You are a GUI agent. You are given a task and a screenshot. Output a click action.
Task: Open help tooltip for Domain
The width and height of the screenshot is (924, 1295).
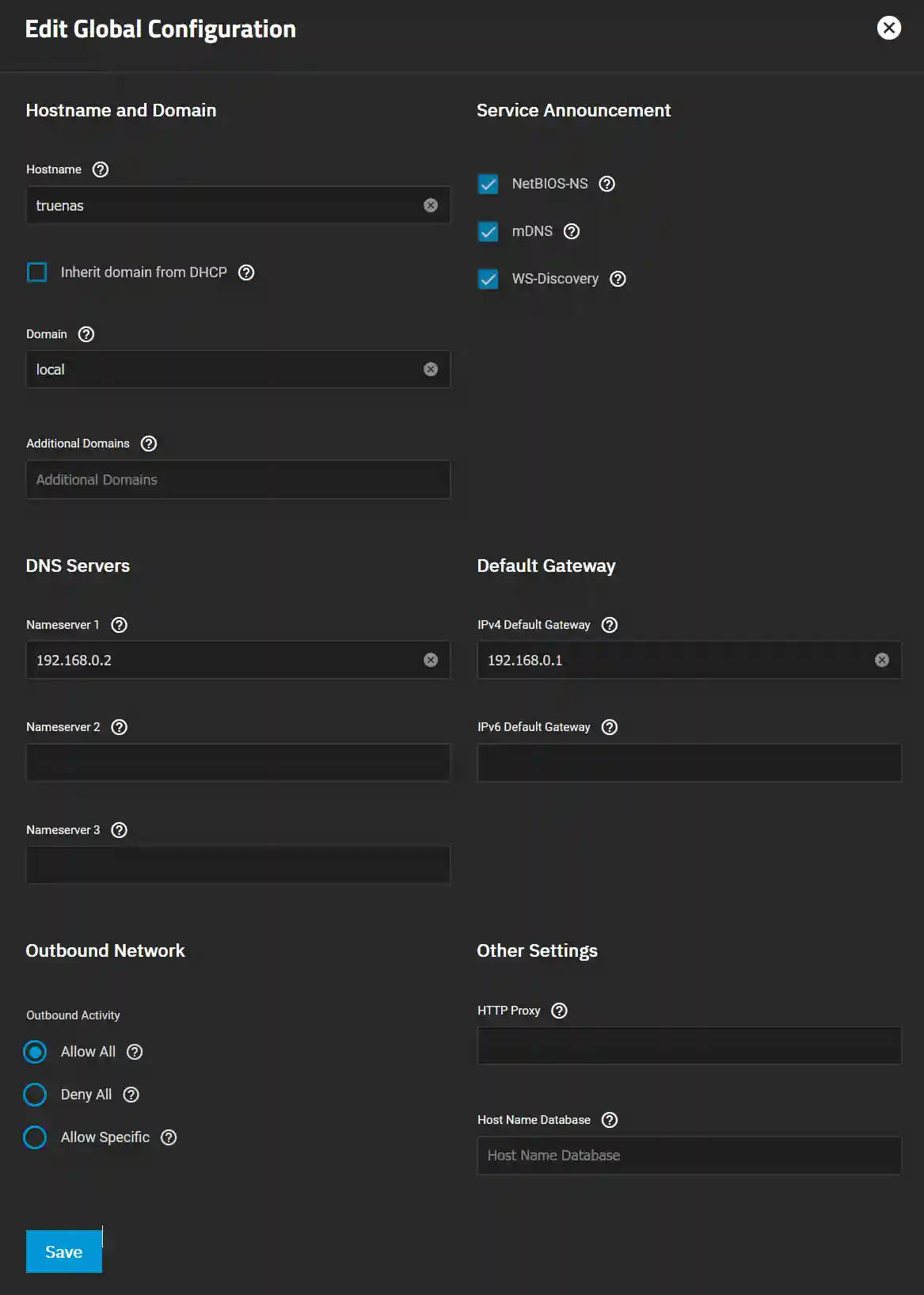[86, 334]
